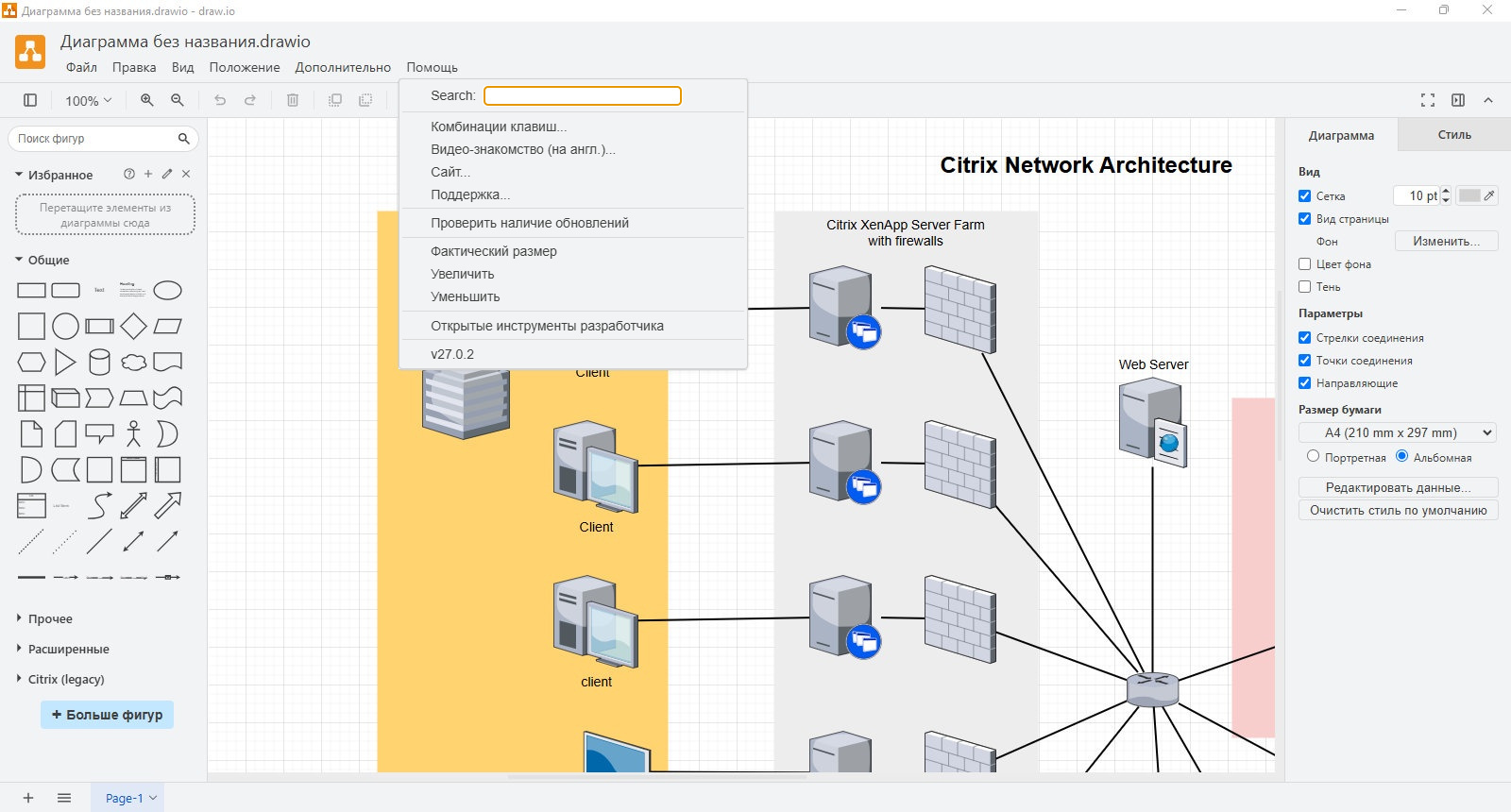This screenshot has width=1511, height=812.
Task: Select the Портретная orientation radio
Action: 1313,456
